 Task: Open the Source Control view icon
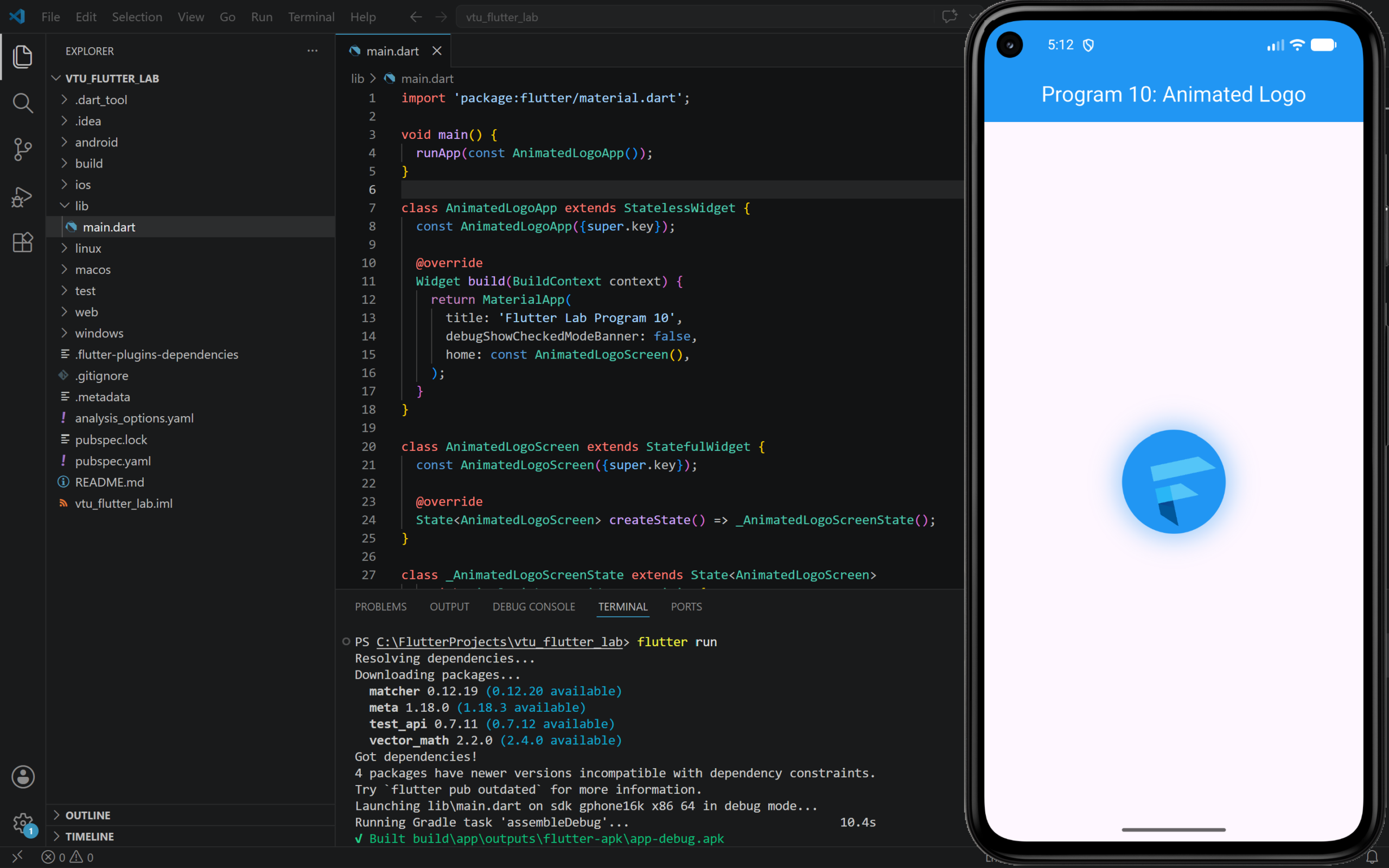[22, 149]
